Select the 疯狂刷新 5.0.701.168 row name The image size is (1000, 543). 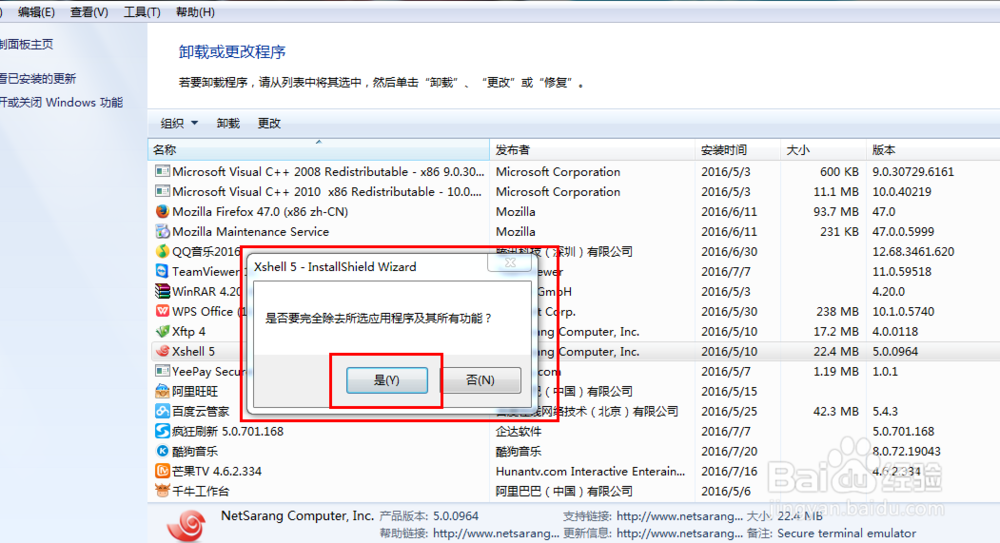(x=228, y=431)
